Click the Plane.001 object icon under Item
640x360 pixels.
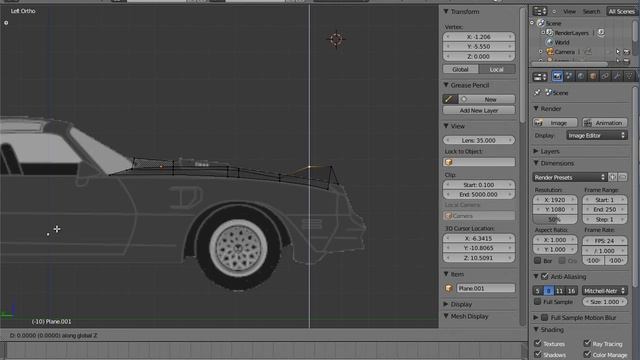coord(449,288)
